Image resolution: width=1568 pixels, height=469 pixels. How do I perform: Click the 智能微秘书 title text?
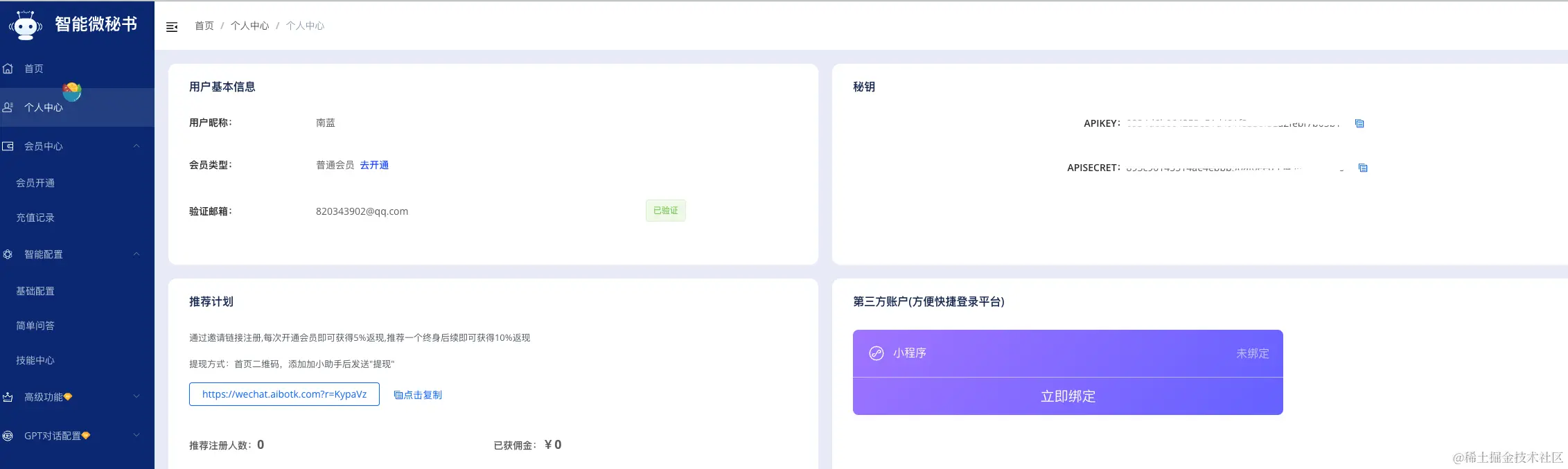(96, 24)
